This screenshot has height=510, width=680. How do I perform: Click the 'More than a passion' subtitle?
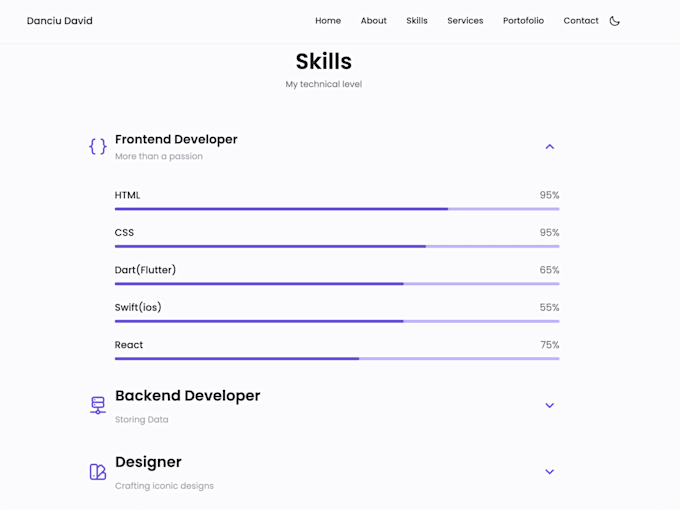(x=159, y=156)
